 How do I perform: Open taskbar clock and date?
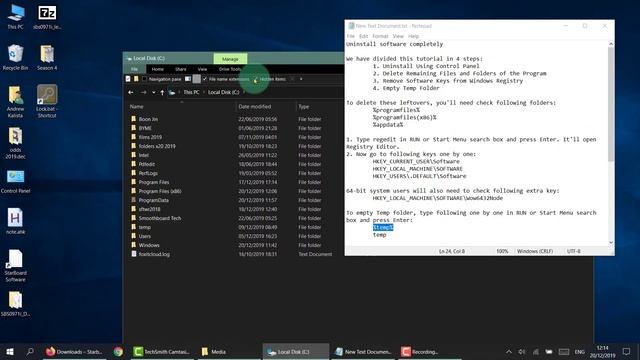coord(602,351)
